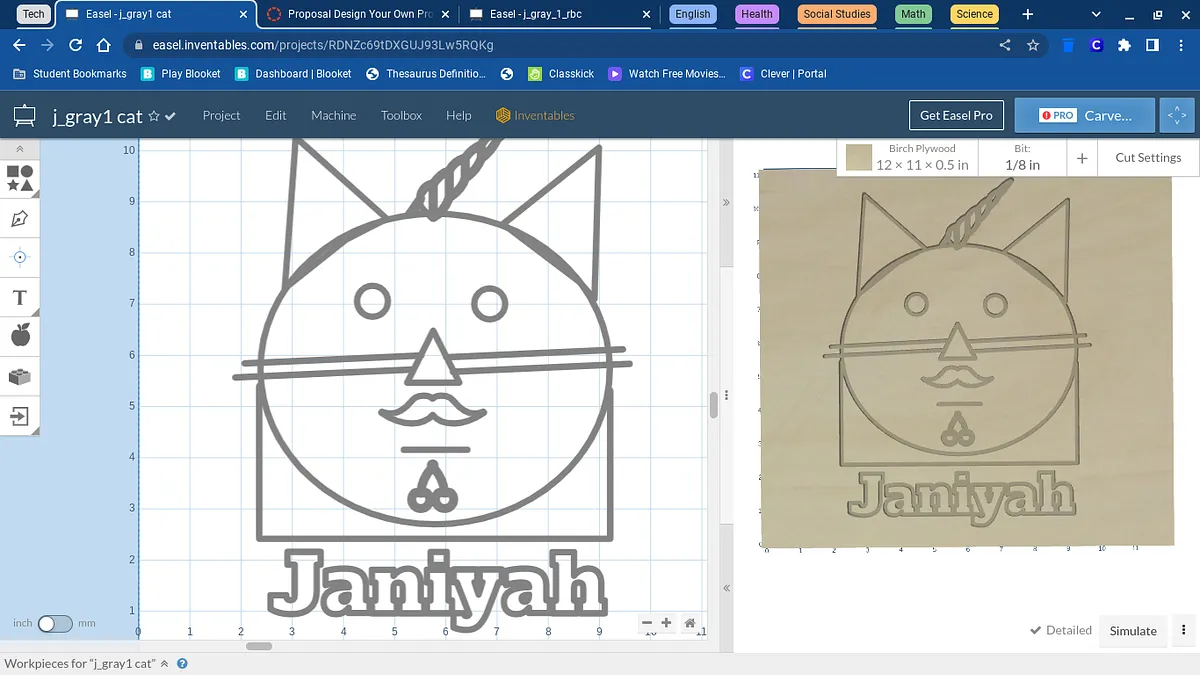
Task: Open the Machine menu
Action: (x=333, y=116)
